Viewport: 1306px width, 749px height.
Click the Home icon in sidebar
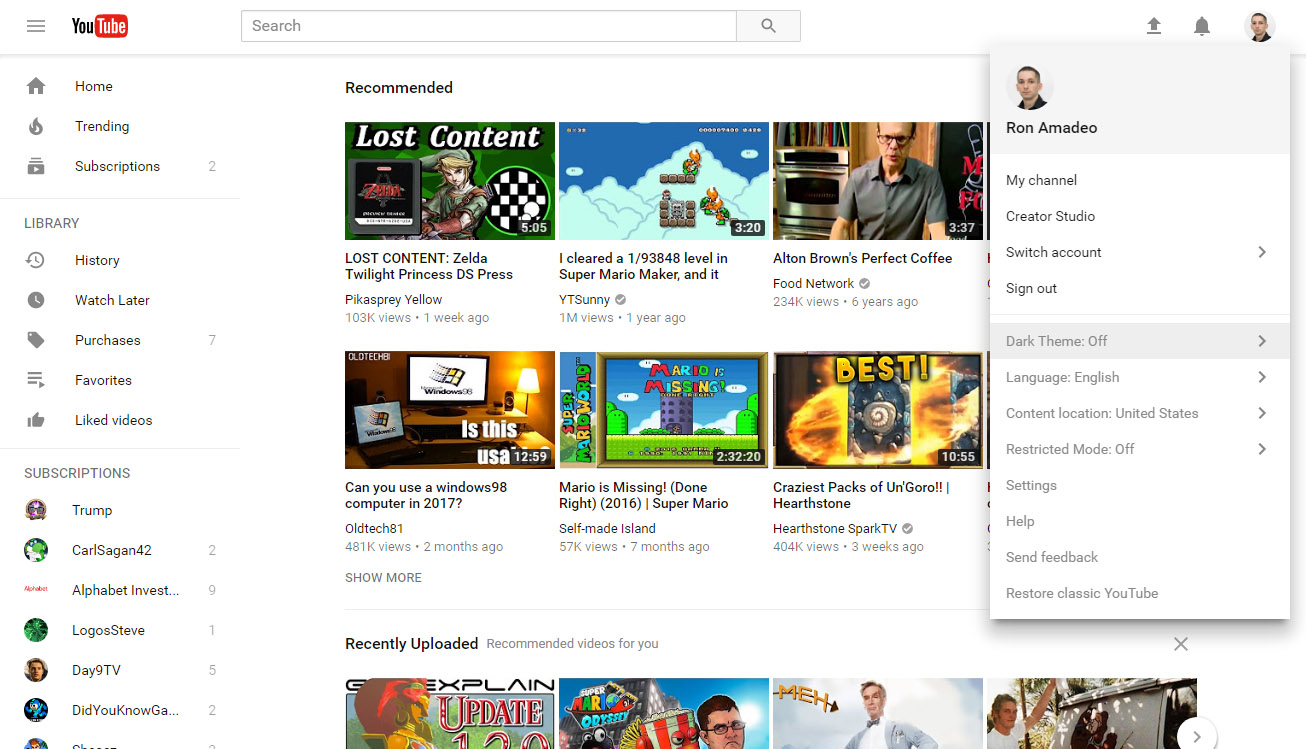pyautogui.click(x=36, y=86)
